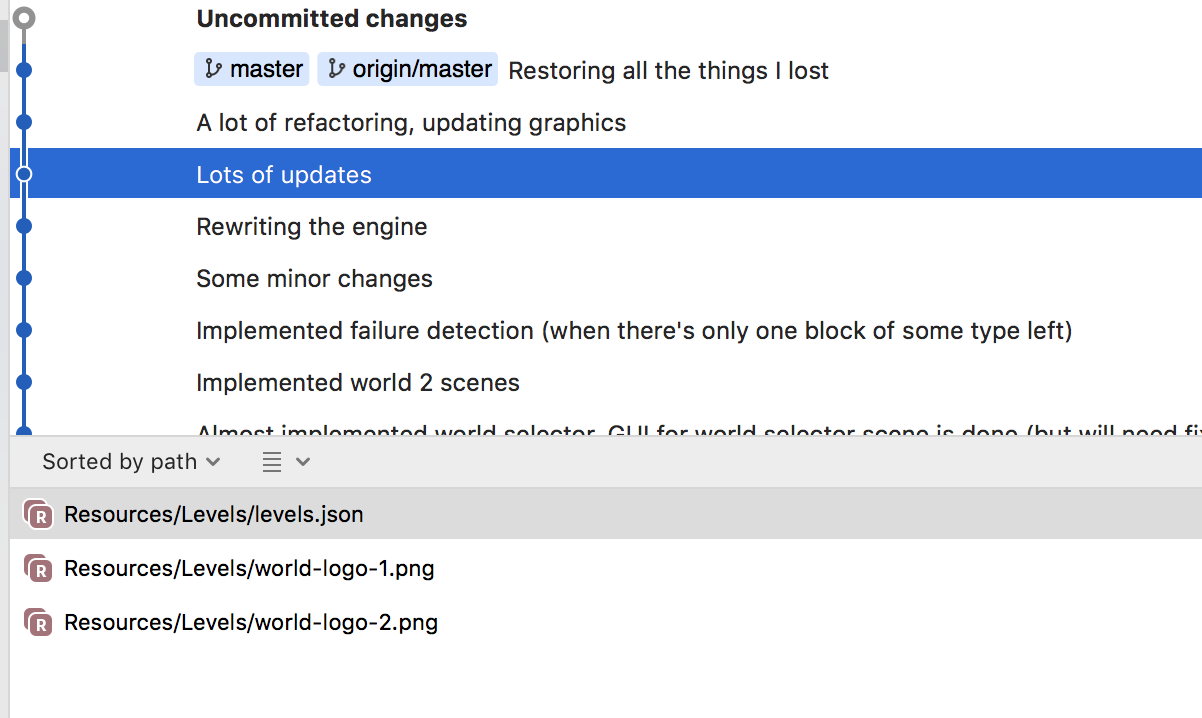Screen dimensions: 1202x718
Task: Click the renamed icon beside levels.json
Action: point(37,514)
